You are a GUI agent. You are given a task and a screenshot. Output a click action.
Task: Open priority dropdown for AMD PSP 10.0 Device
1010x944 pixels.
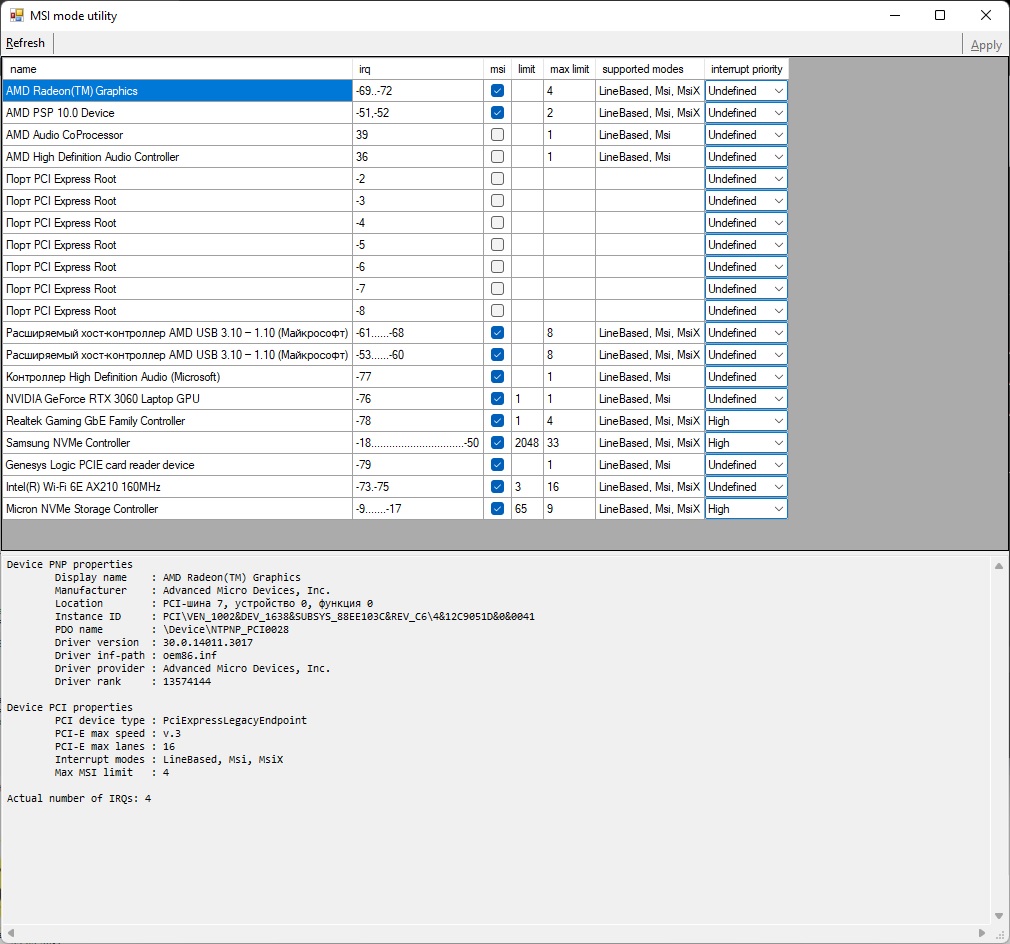(746, 113)
